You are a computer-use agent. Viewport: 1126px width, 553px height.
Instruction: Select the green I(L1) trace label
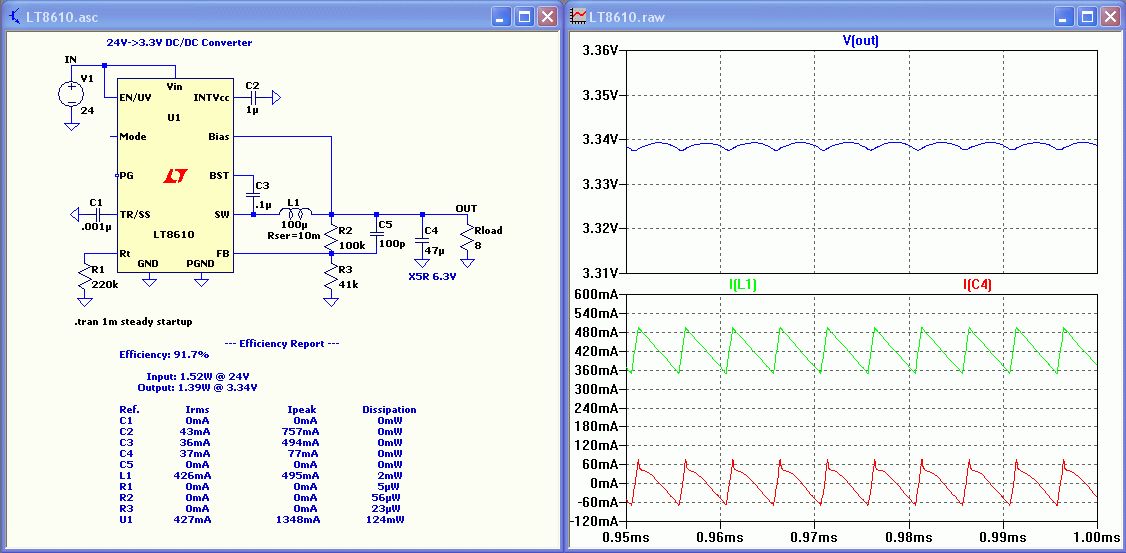coord(744,285)
